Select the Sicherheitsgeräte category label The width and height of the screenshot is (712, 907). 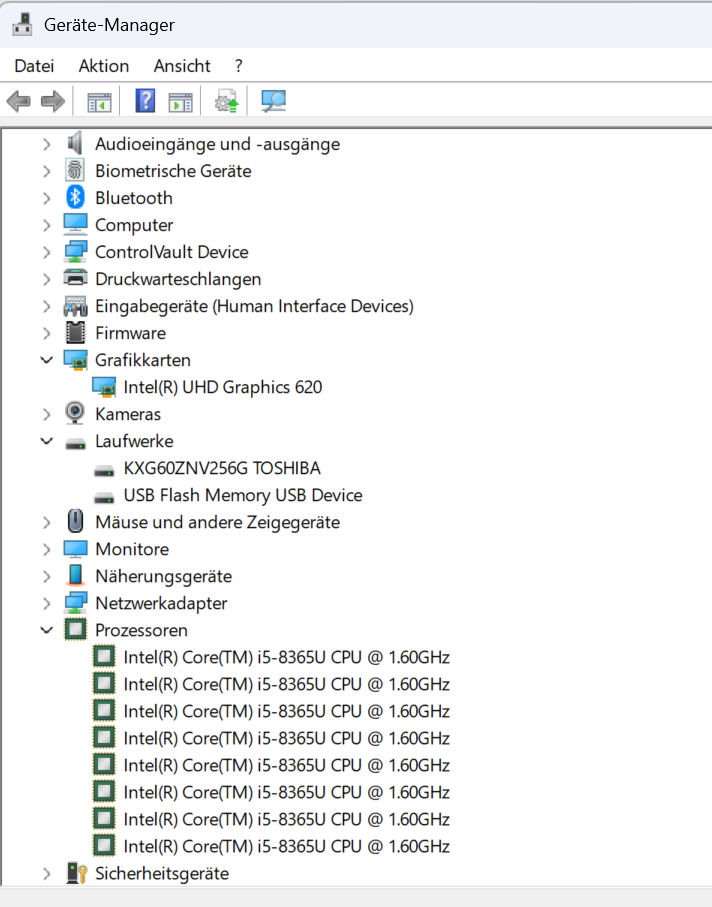[162, 873]
